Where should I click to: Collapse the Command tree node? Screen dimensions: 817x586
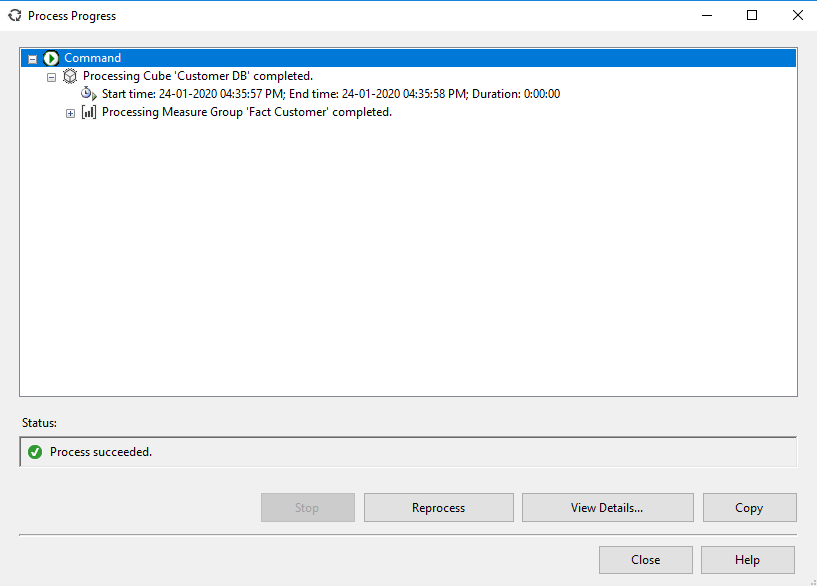point(31,57)
